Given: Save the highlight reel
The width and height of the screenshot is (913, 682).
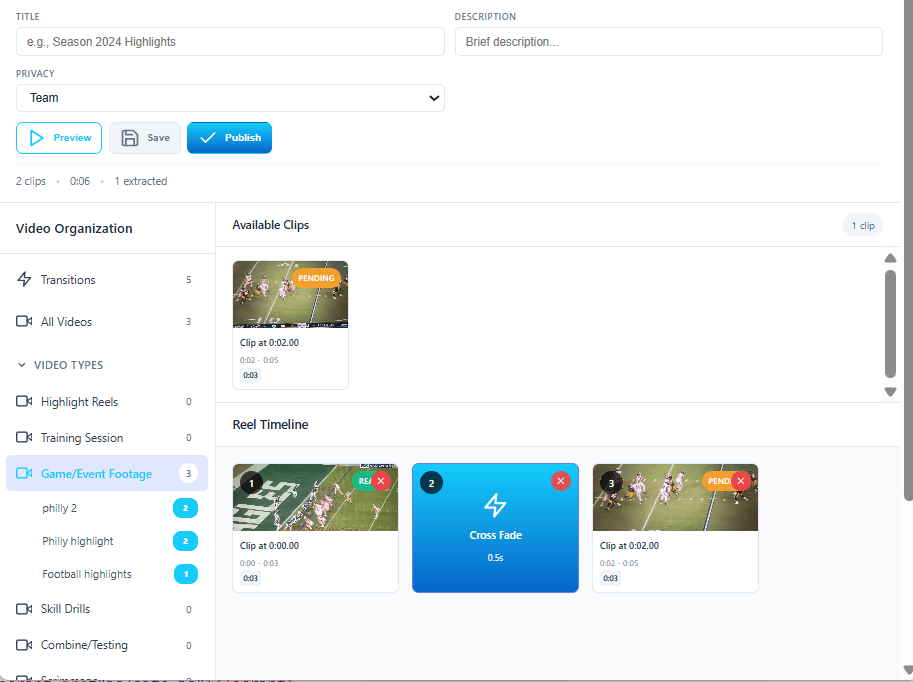Looking at the screenshot, I should tap(145, 138).
